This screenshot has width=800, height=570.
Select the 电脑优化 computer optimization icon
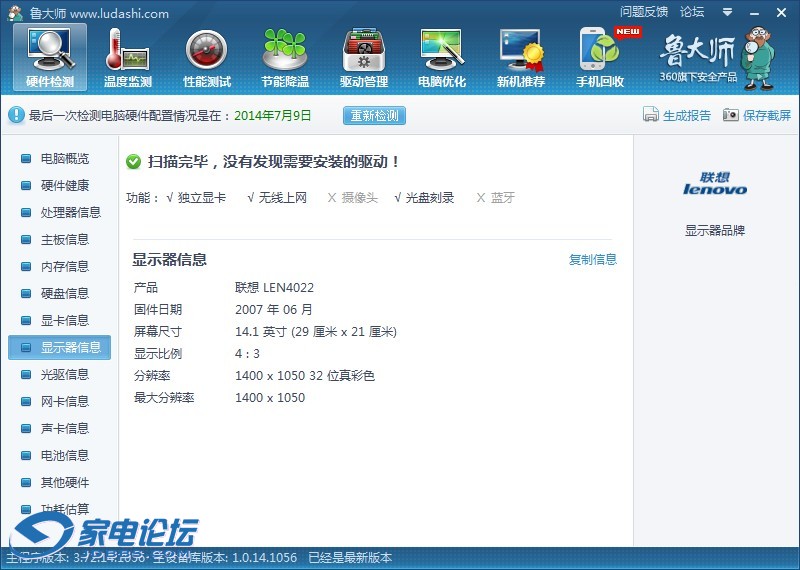(x=442, y=56)
